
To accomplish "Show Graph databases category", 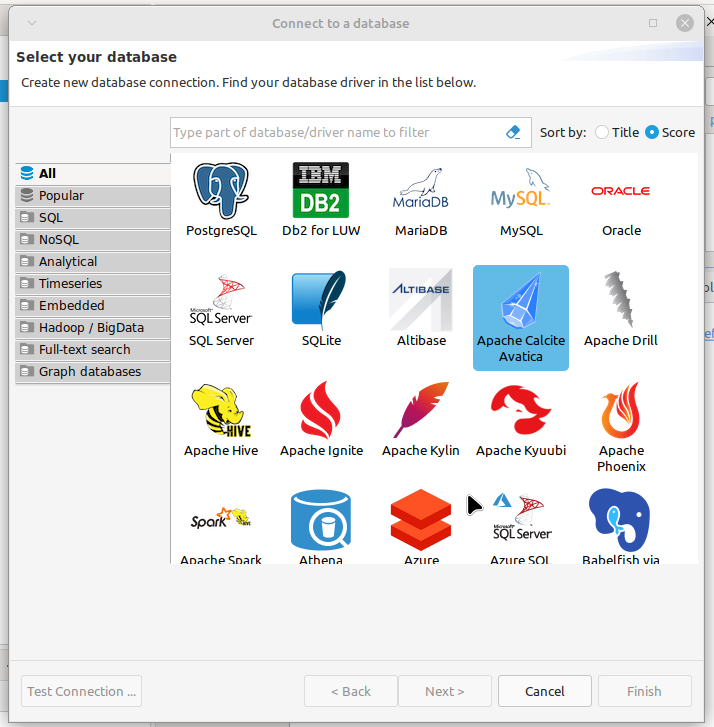I will 93,371.
